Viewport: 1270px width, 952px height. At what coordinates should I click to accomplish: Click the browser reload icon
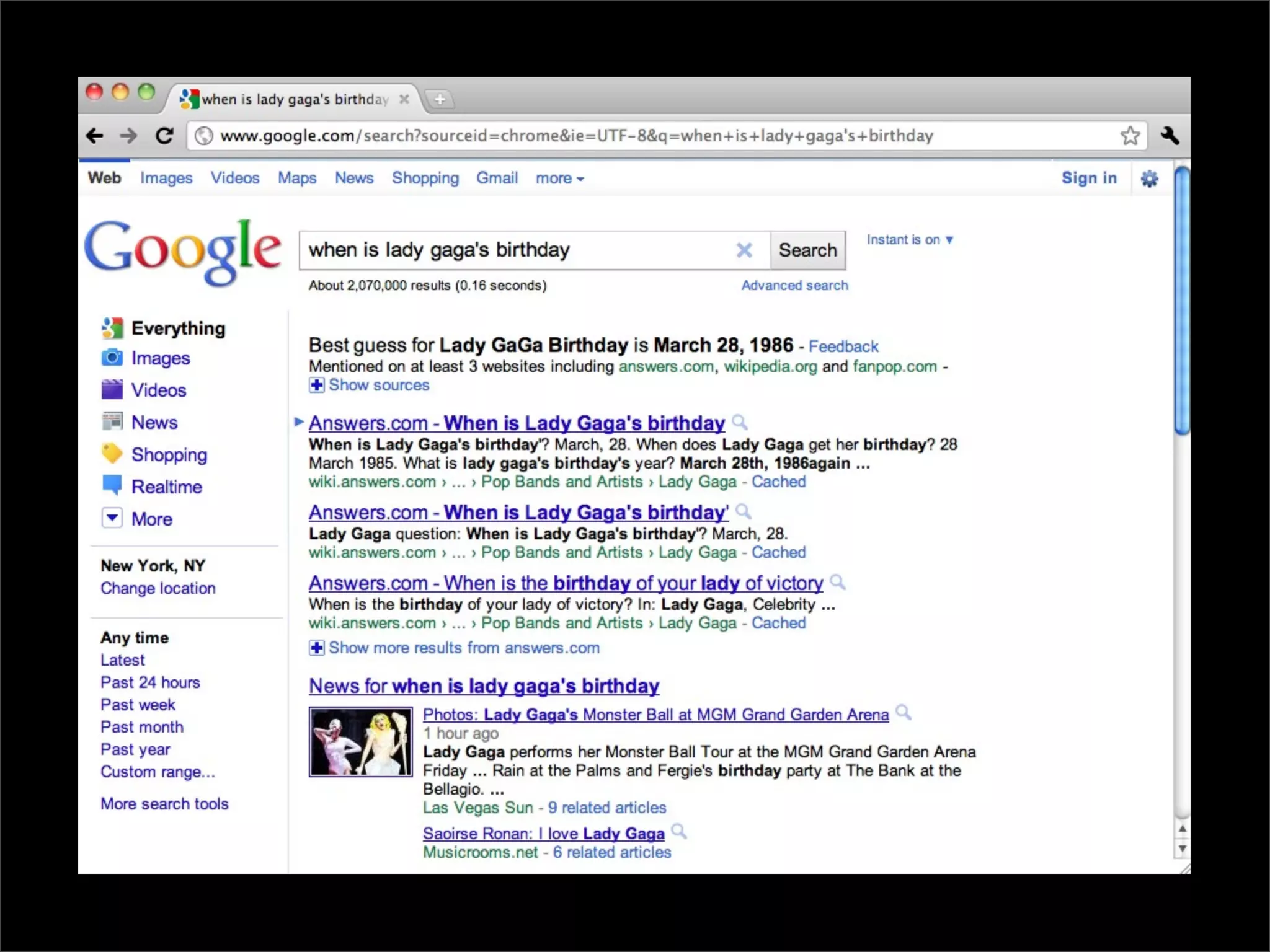pos(164,136)
